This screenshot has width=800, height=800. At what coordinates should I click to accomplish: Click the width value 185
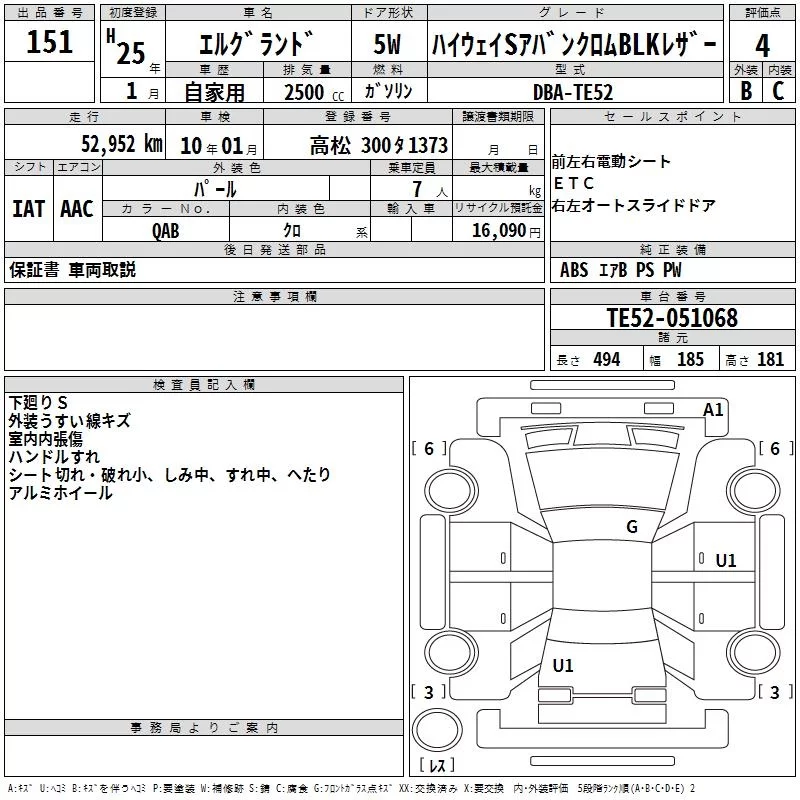point(690,360)
